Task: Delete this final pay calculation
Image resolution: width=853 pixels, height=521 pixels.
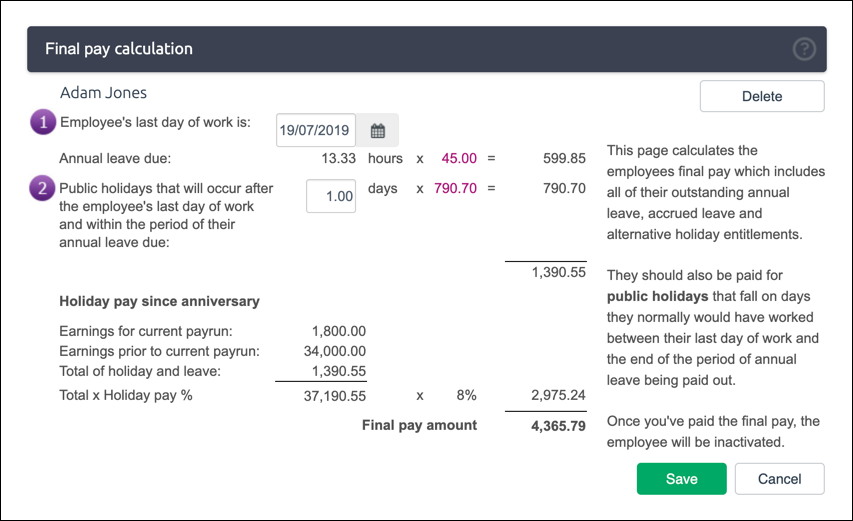Action: coord(762,96)
